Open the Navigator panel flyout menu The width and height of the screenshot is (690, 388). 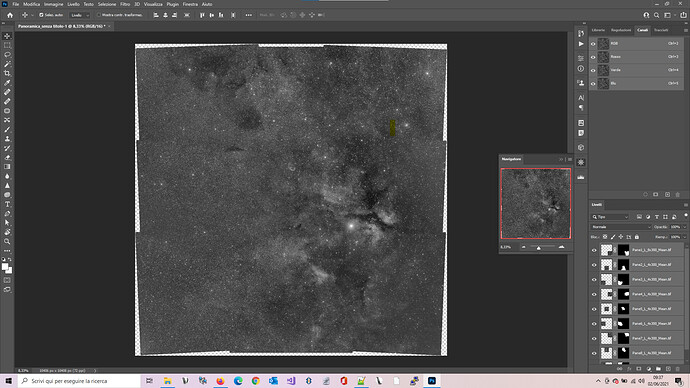pyautogui.click(x=570, y=159)
